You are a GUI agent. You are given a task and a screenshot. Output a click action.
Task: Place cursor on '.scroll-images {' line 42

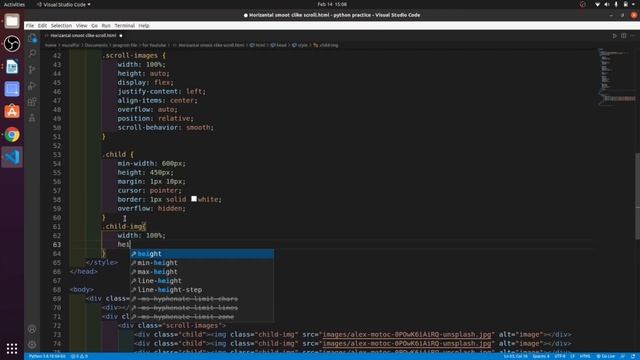point(134,56)
